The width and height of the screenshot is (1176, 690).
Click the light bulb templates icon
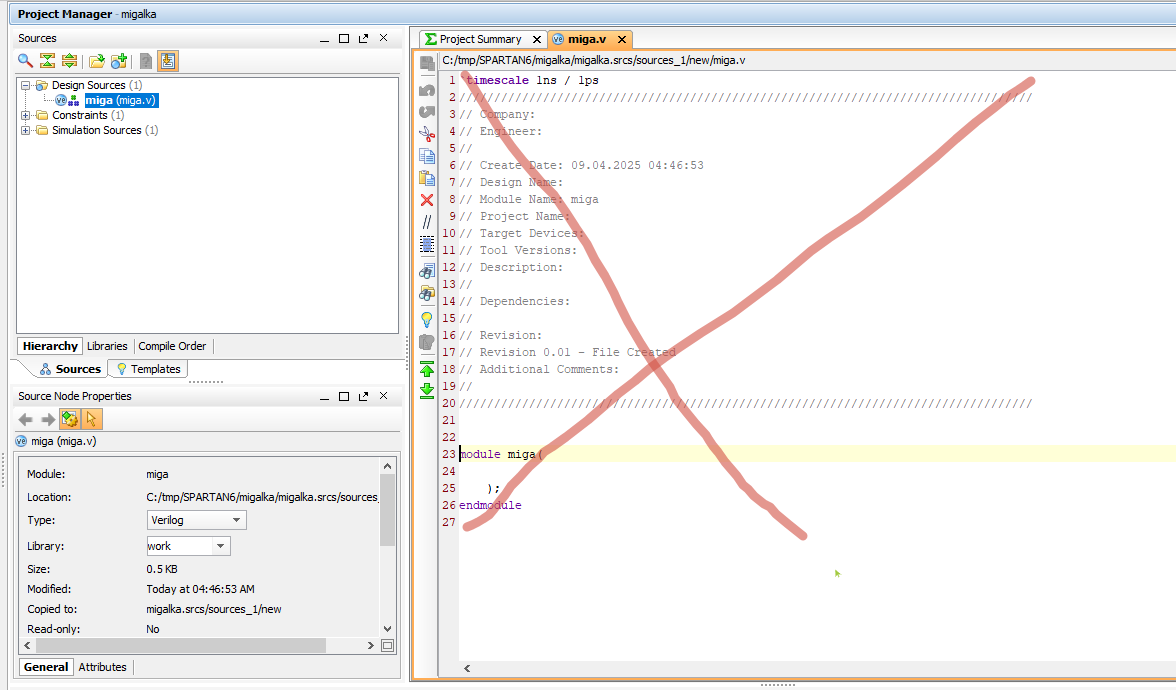tap(427, 320)
